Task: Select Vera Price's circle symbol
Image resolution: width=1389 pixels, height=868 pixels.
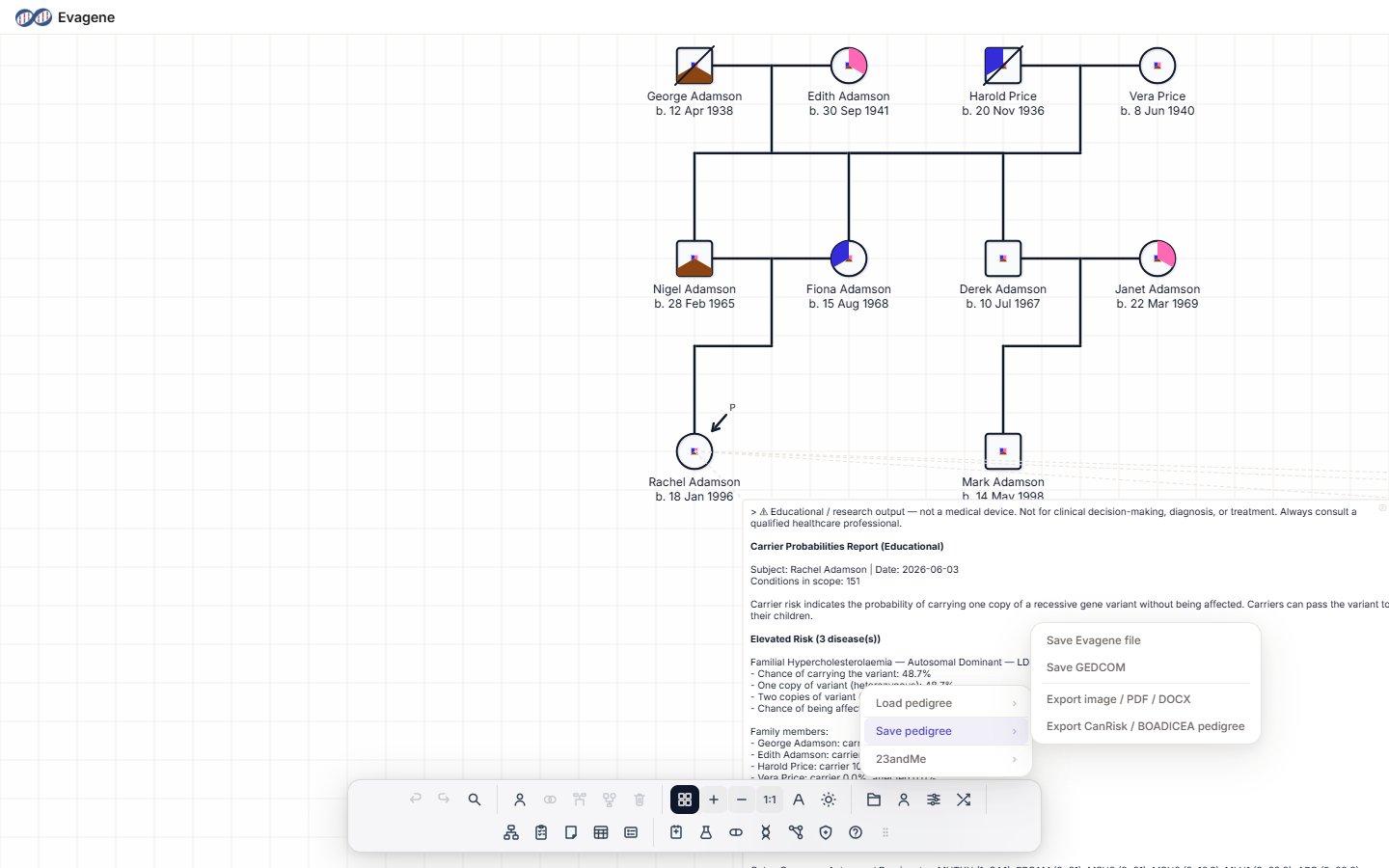Action: tap(1157, 66)
